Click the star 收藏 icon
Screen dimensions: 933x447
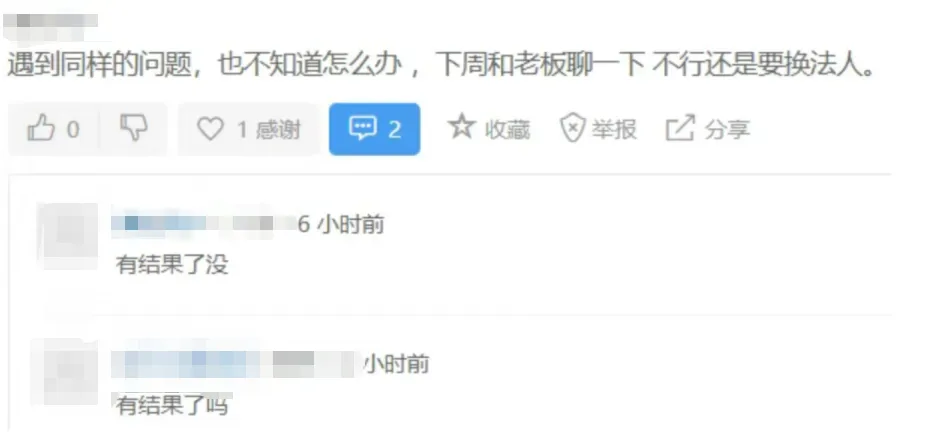point(462,127)
